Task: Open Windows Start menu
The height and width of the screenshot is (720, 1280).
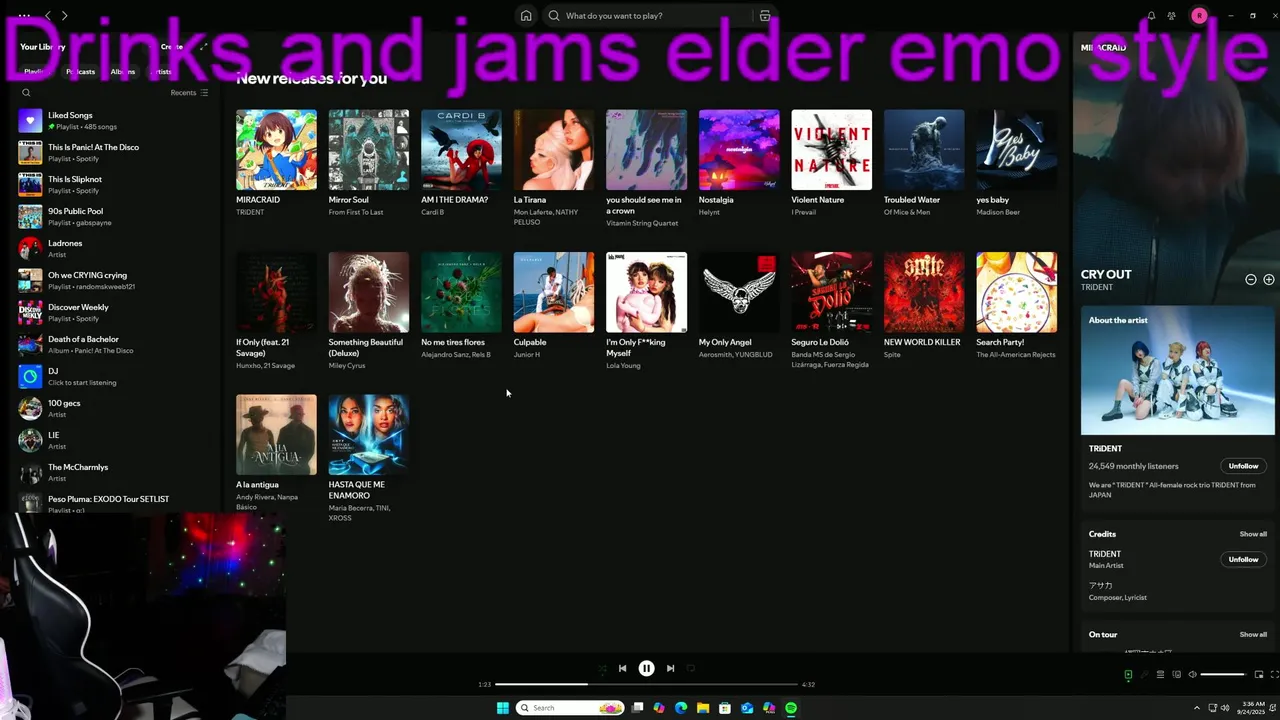Action: [503, 708]
